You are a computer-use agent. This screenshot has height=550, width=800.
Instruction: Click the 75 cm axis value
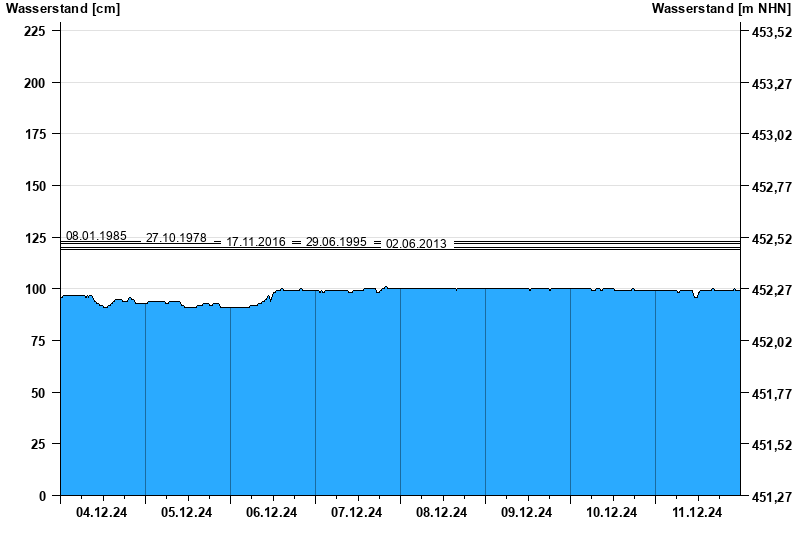(x=38, y=341)
